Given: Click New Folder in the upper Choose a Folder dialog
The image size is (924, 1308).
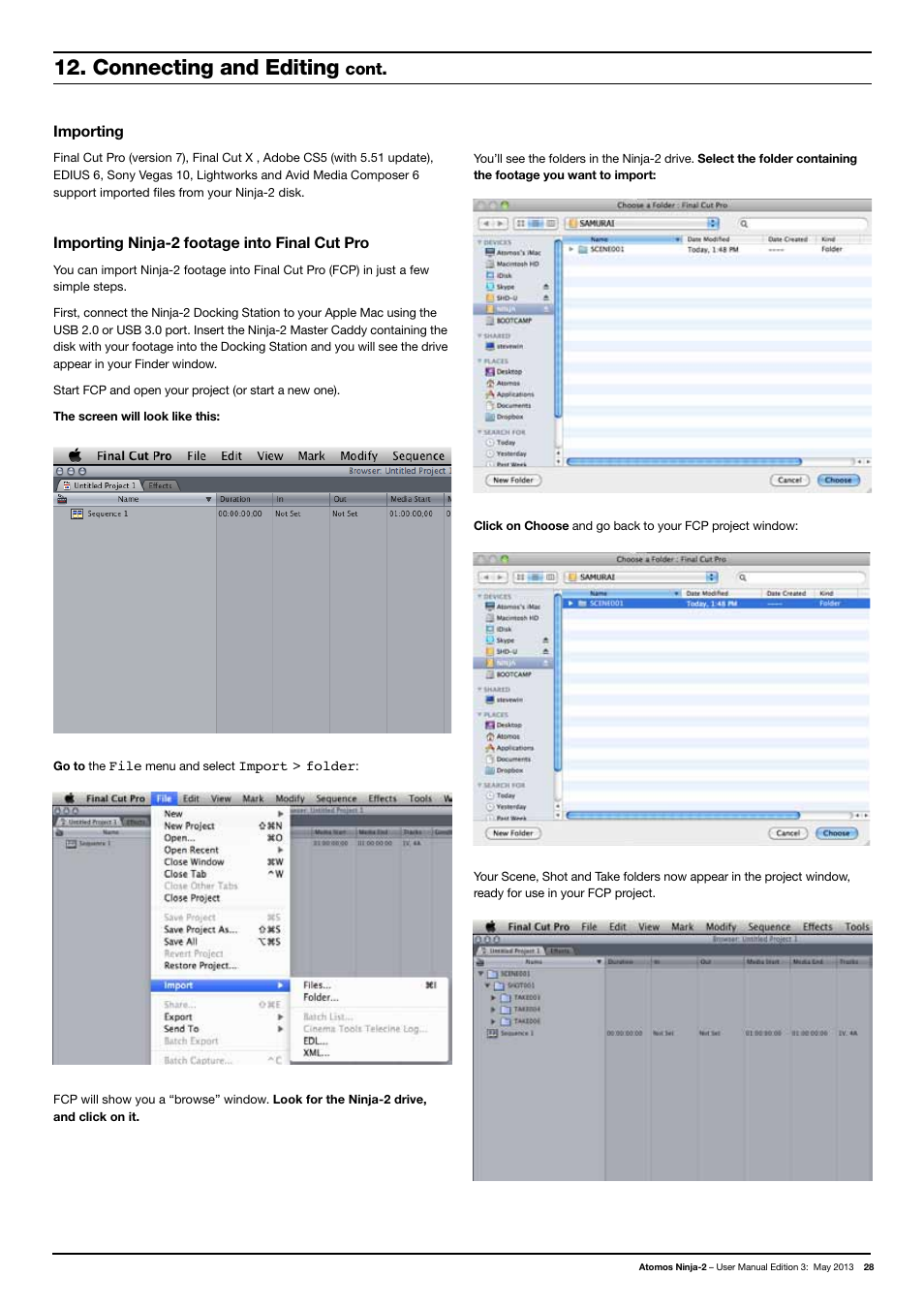Looking at the screenshot, I should tap(512, 480).
